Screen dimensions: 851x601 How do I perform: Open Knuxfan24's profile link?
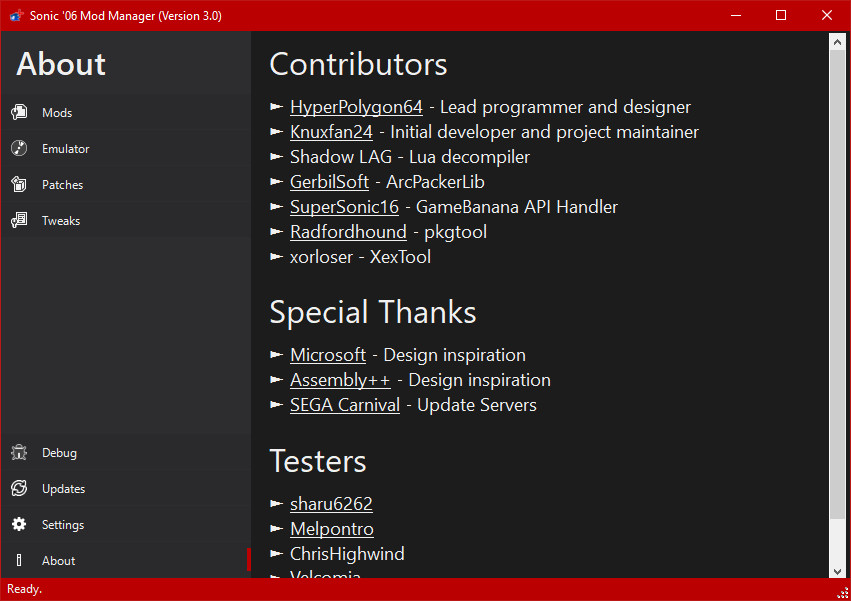[x=331, y=131]
